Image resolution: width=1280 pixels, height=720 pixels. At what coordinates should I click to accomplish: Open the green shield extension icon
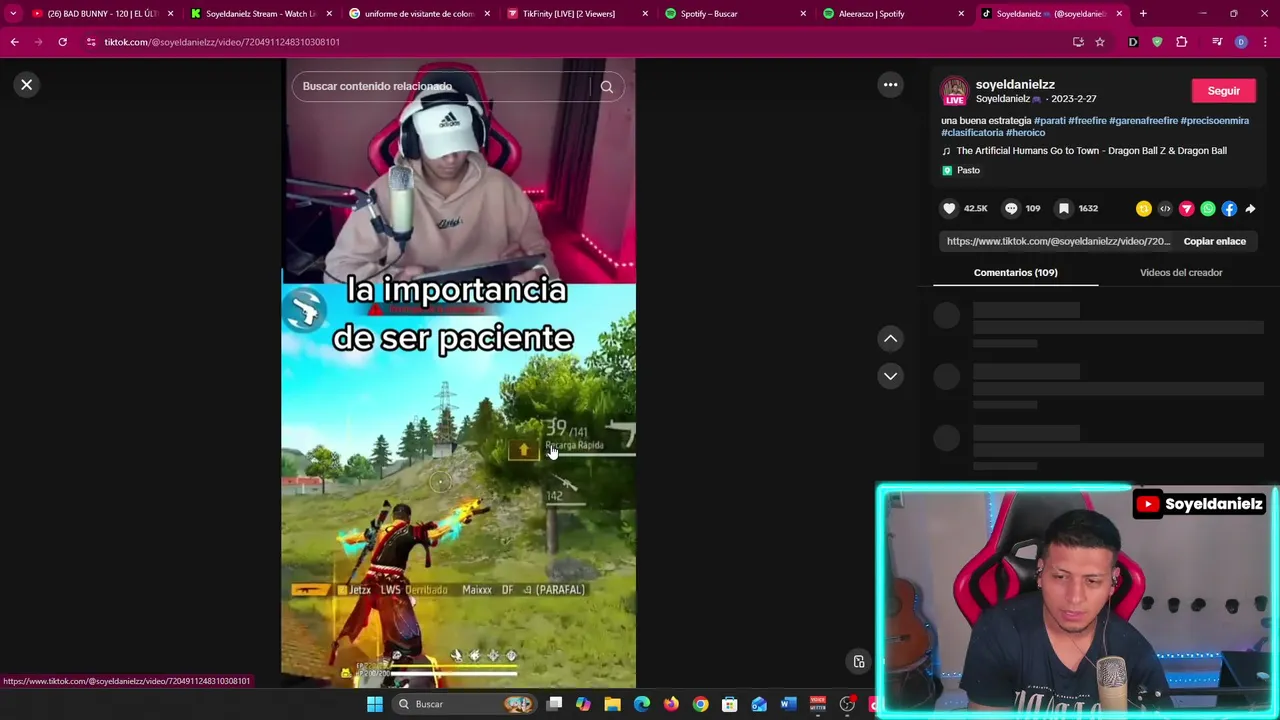coord(1157,42)
